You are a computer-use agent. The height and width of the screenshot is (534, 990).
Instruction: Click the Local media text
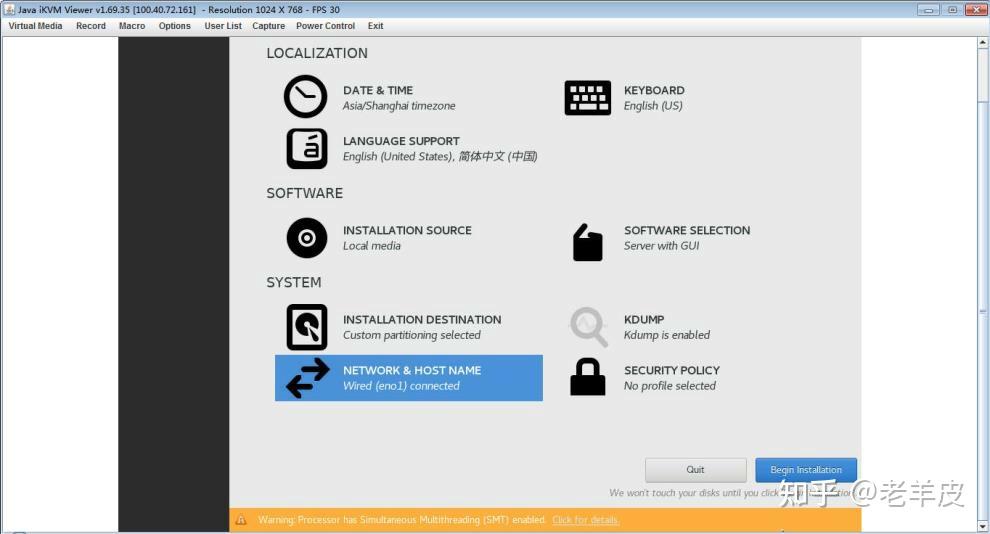tap(372, 246)
